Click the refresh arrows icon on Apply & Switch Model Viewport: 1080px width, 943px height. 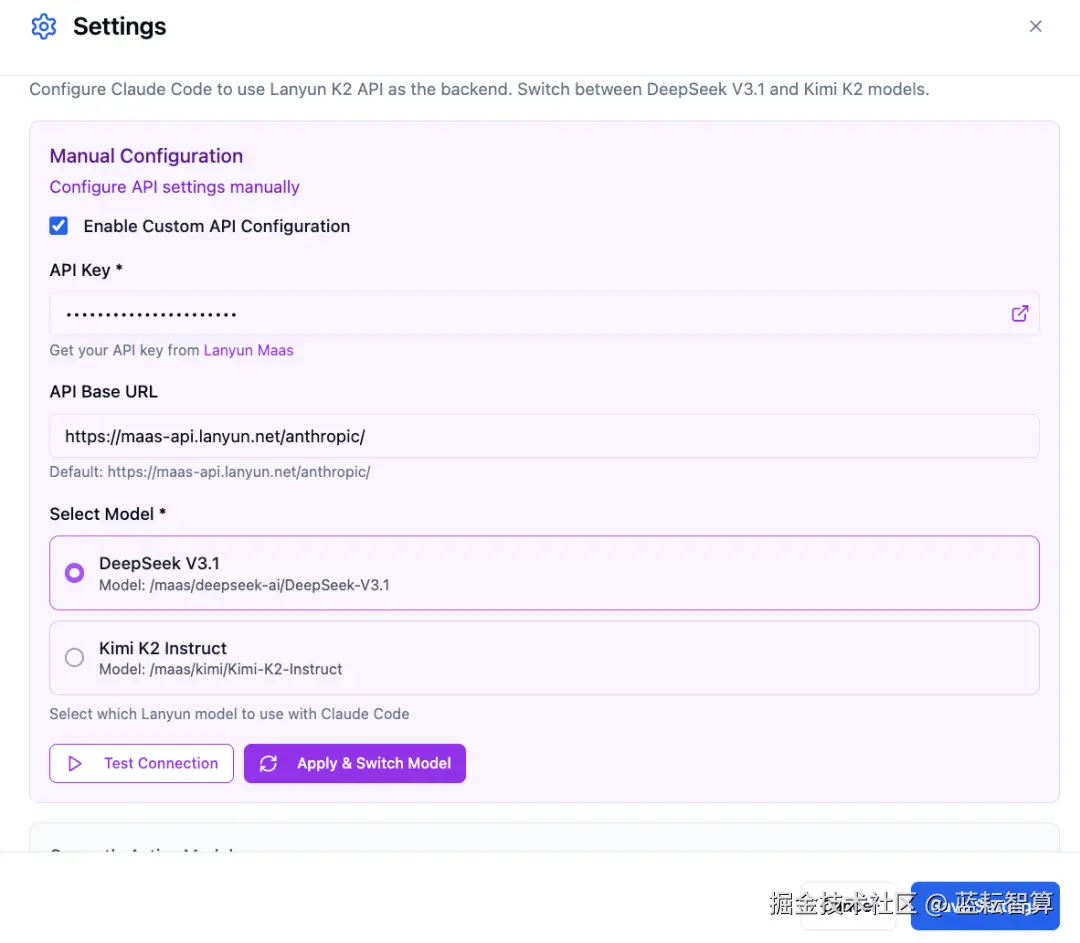pos(268,763)
